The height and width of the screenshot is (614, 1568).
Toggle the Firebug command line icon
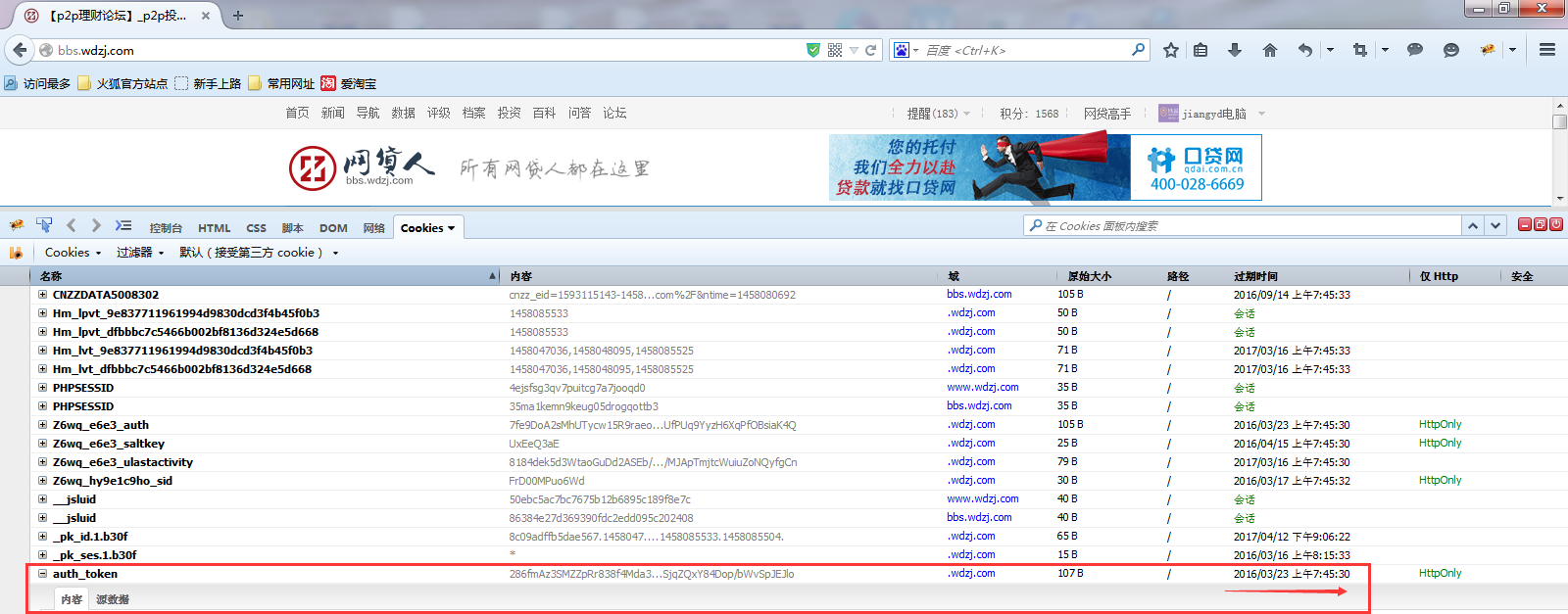[122, 226]
